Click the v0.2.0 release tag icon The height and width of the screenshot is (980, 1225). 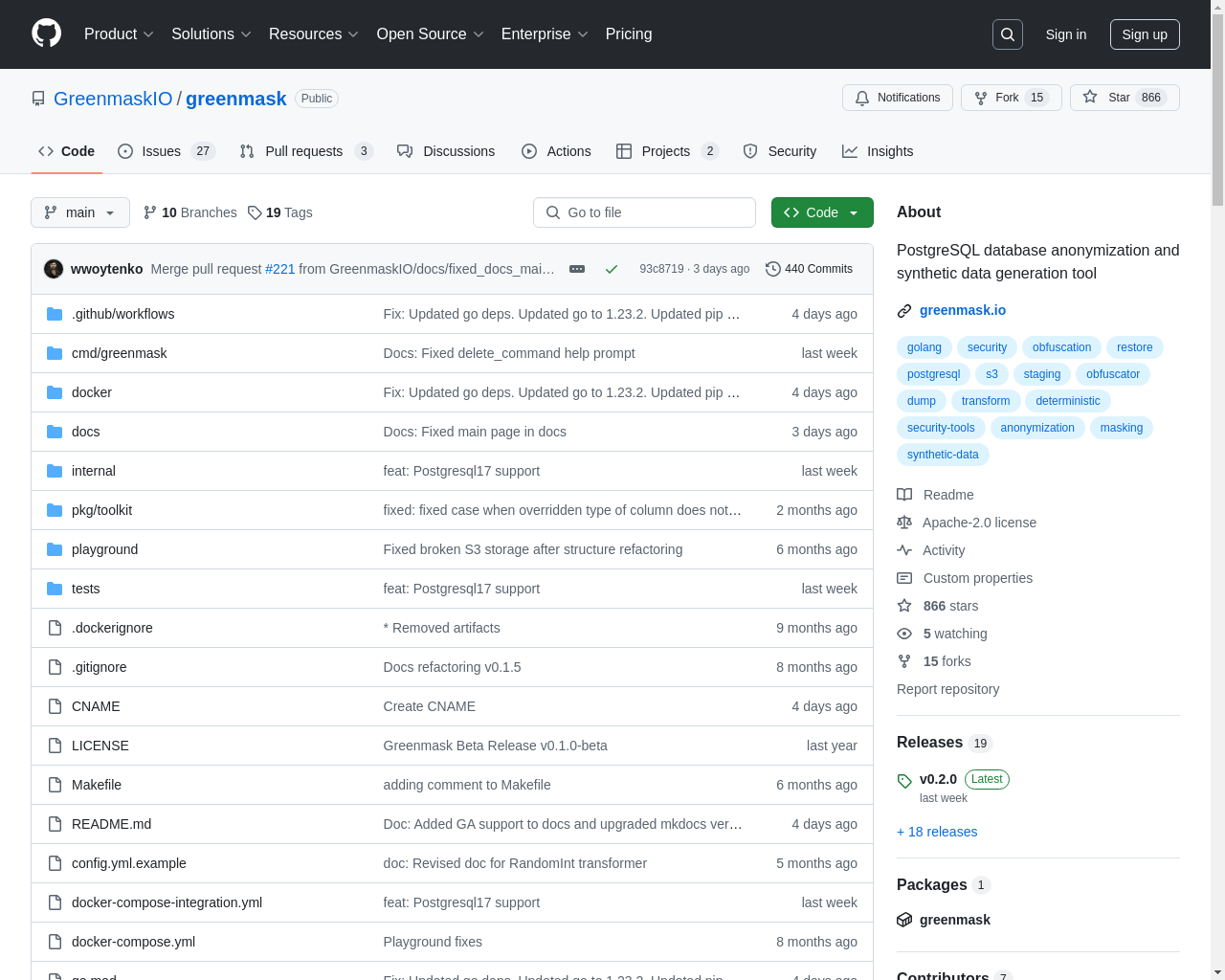[904, 781]
